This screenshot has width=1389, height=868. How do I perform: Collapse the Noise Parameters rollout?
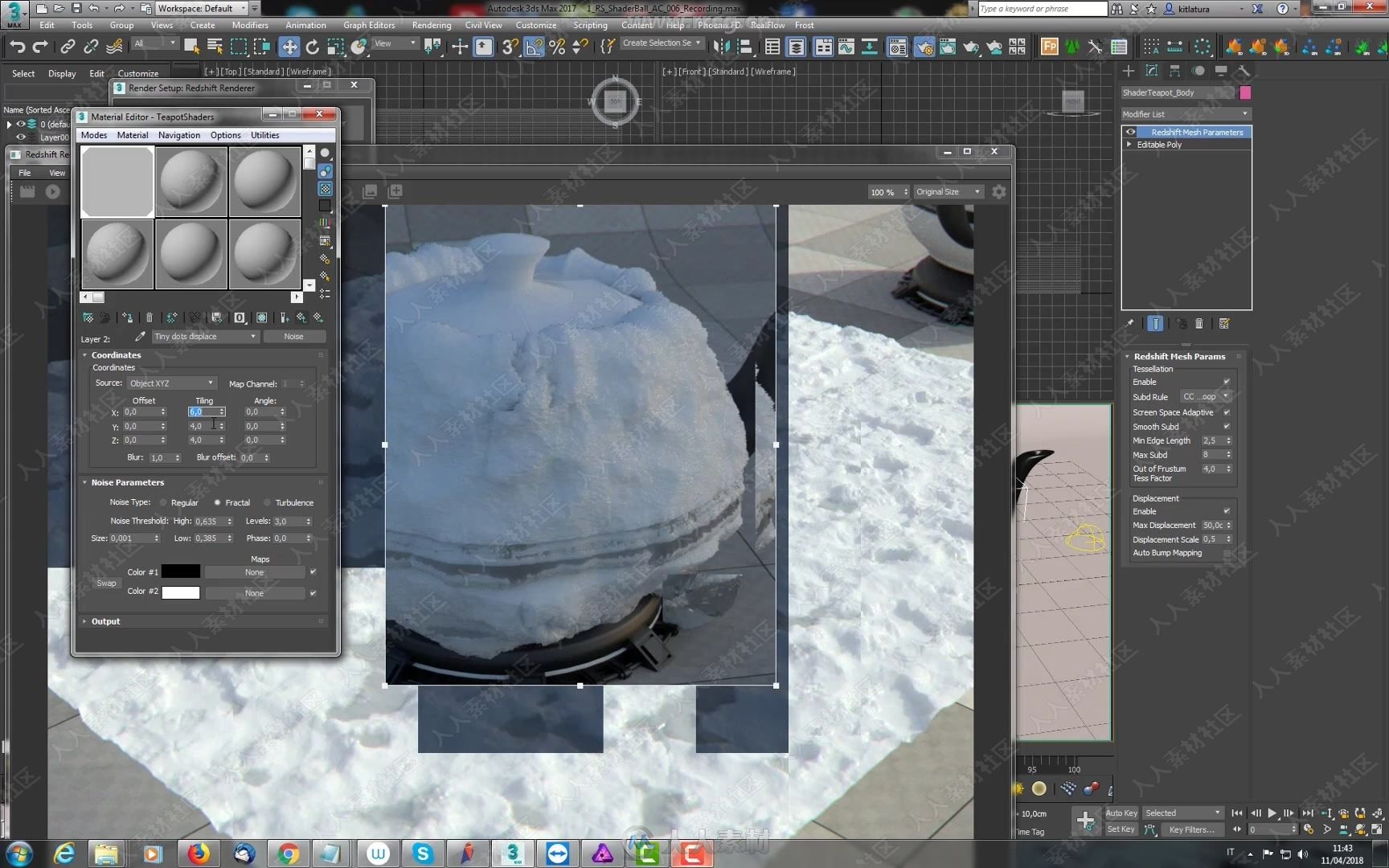click(x=84, y=483)
